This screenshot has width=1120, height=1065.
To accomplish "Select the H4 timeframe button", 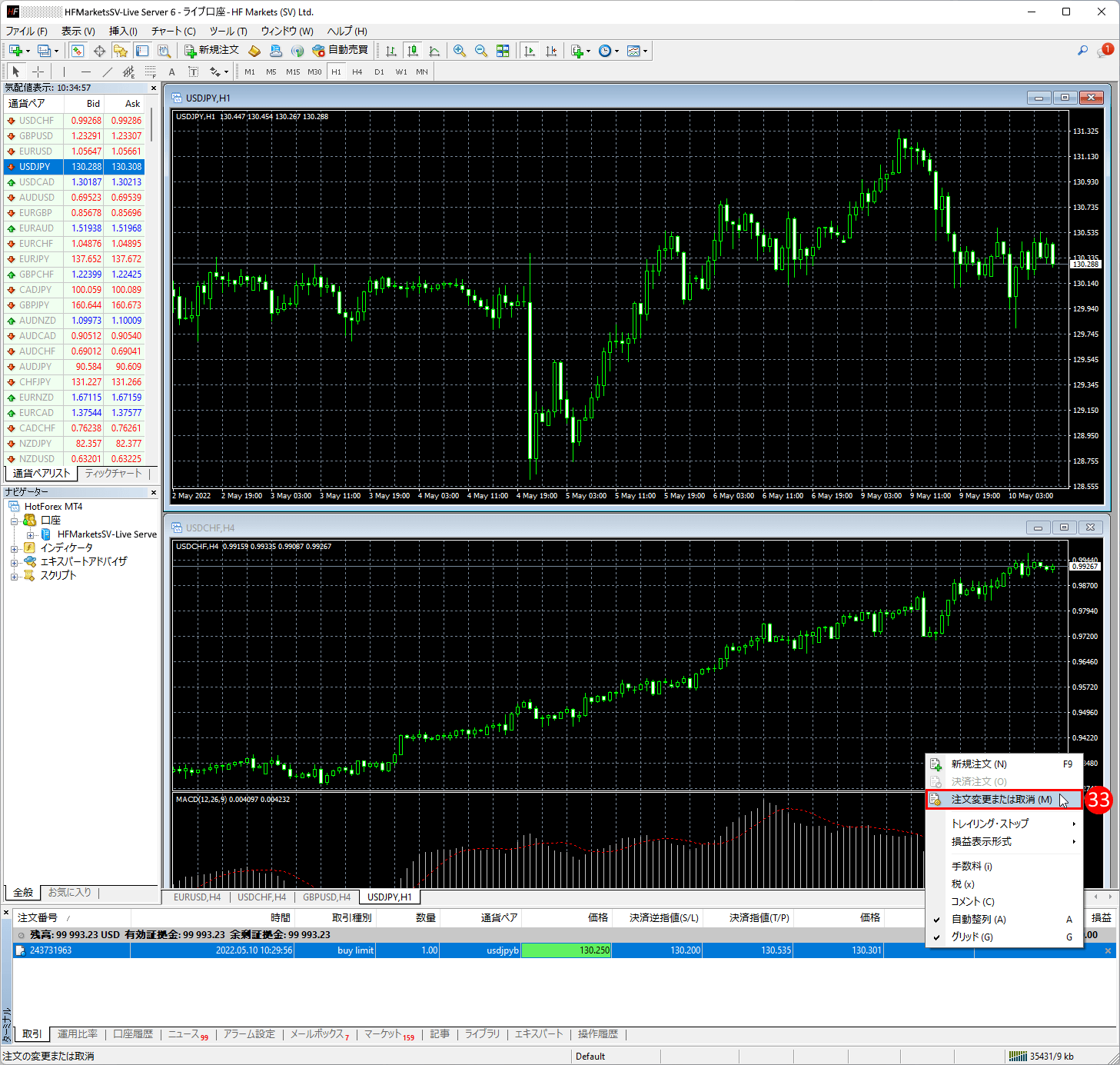I will pos(357,72).
